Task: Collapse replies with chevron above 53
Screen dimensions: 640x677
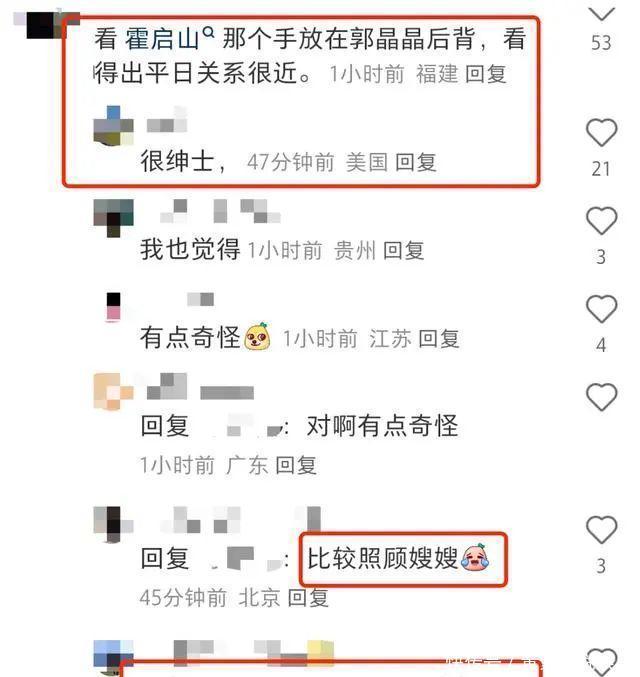Action: tap(601, 14)
